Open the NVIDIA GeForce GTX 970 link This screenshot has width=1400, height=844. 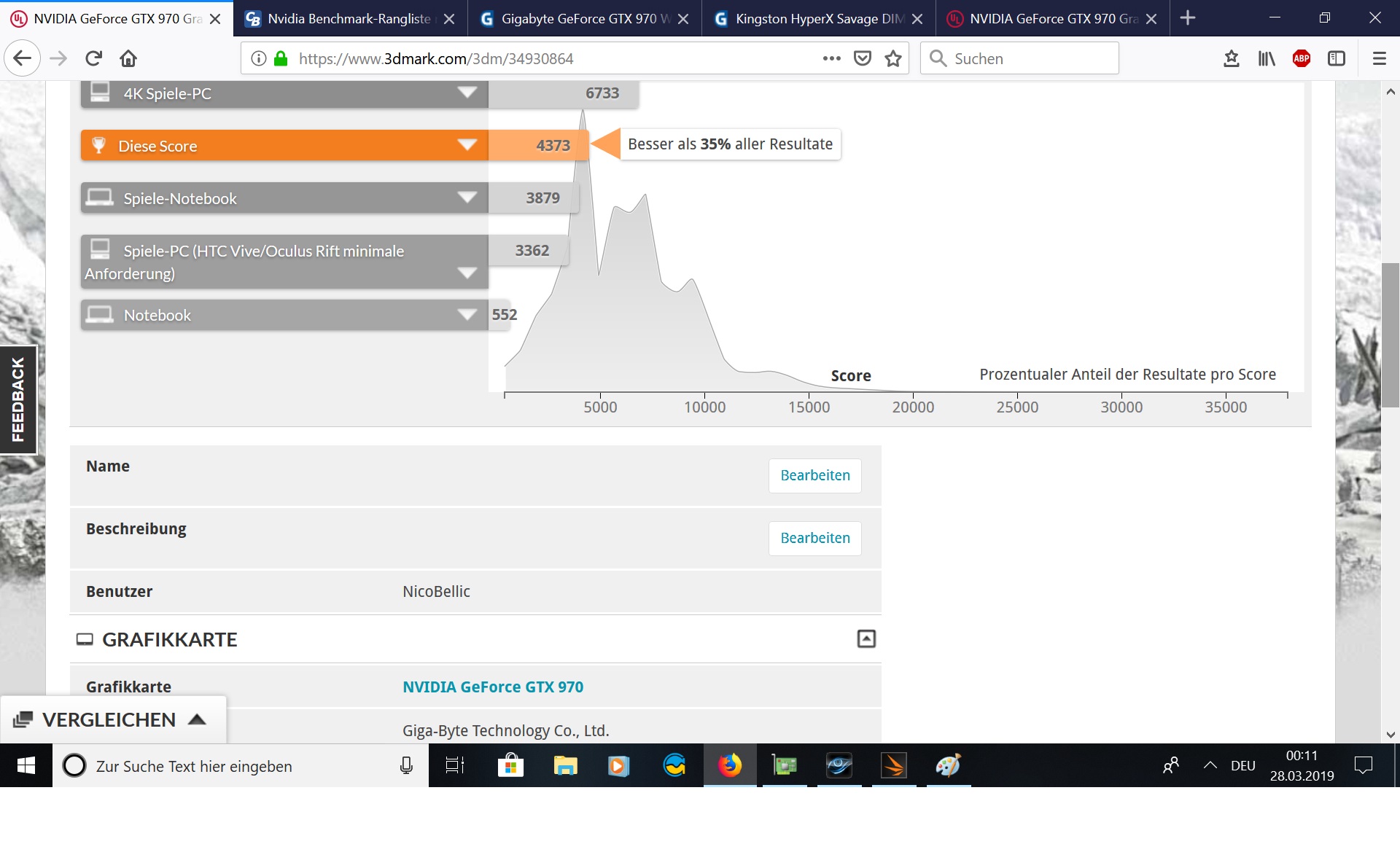(x=492, y=687)
